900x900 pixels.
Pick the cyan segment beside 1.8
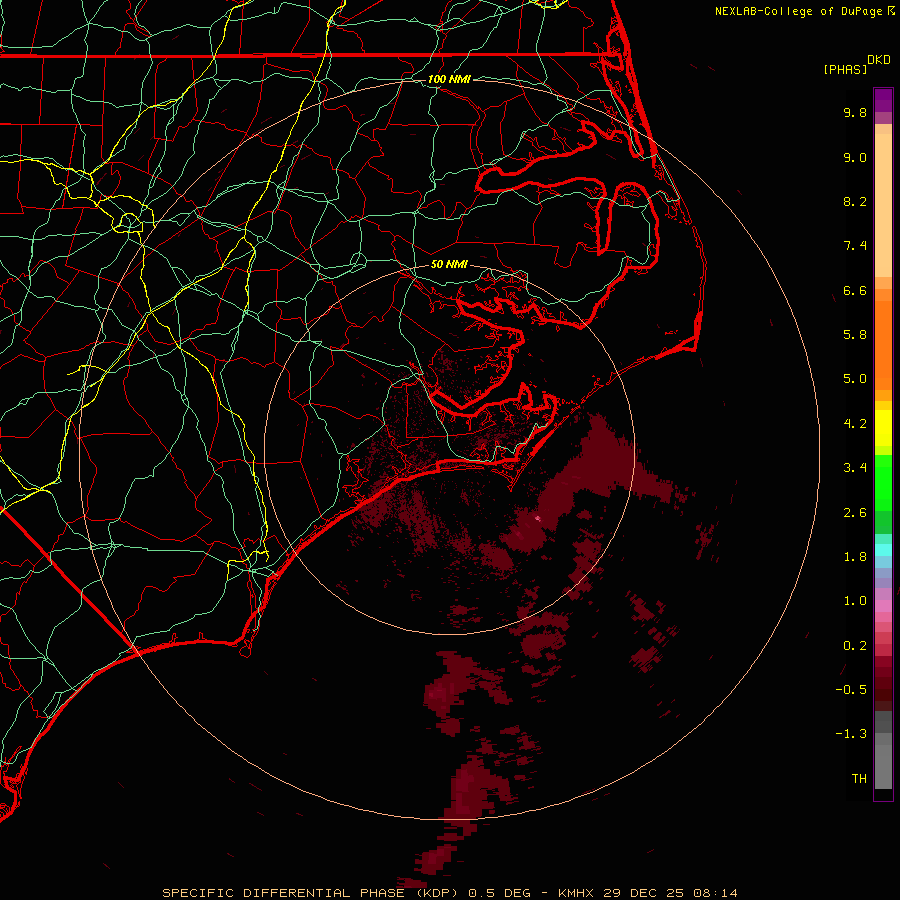[x=883, y=550]
